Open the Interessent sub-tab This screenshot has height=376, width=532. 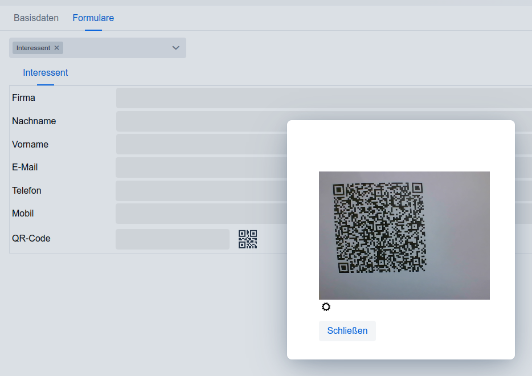tap(45, 73)
